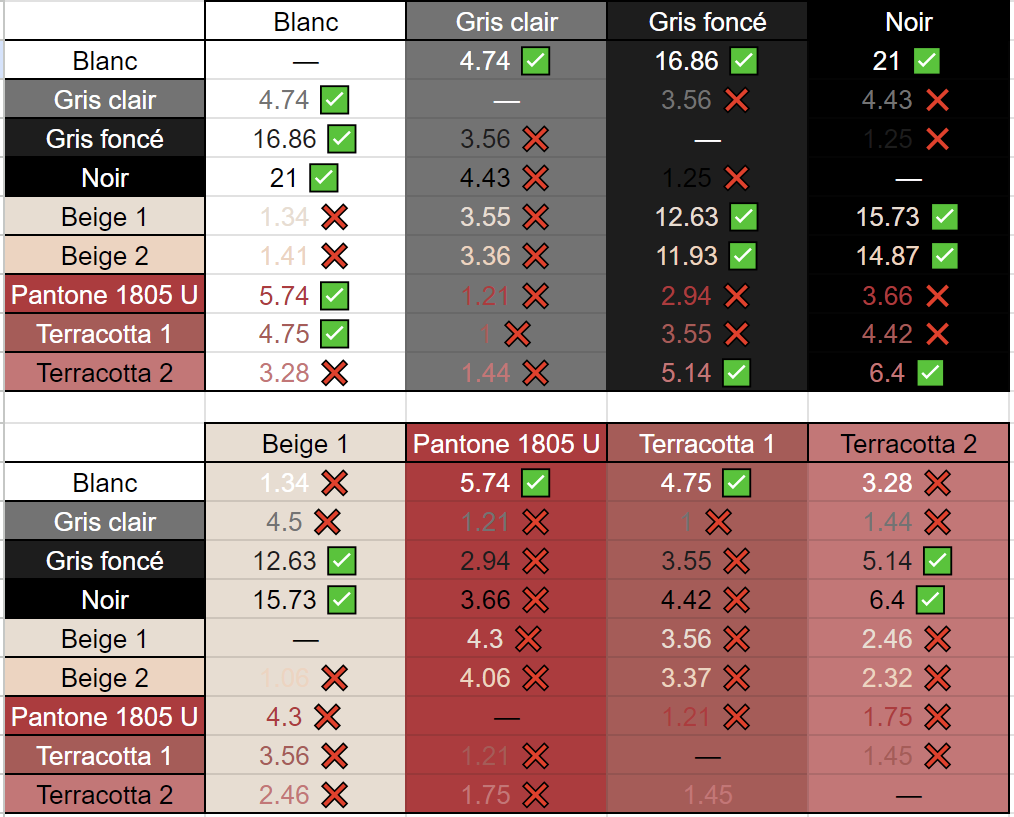Click the dash cell in the Blanc column
This screenshot has width=1014, height=817.
(305, 61)
